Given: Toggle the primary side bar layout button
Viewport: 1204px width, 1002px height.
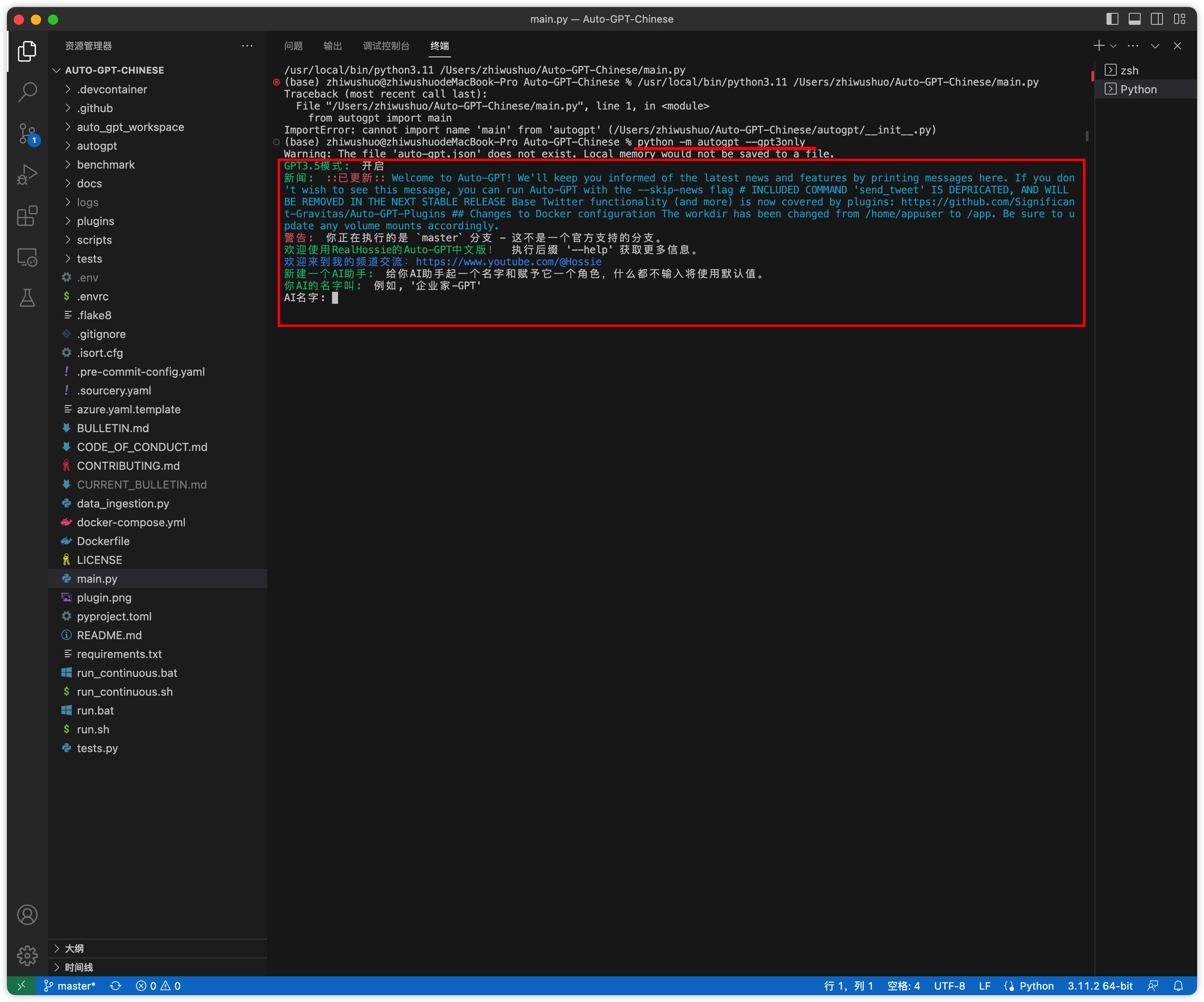Looking at the screenshot, I should (x=1112, y=19).
